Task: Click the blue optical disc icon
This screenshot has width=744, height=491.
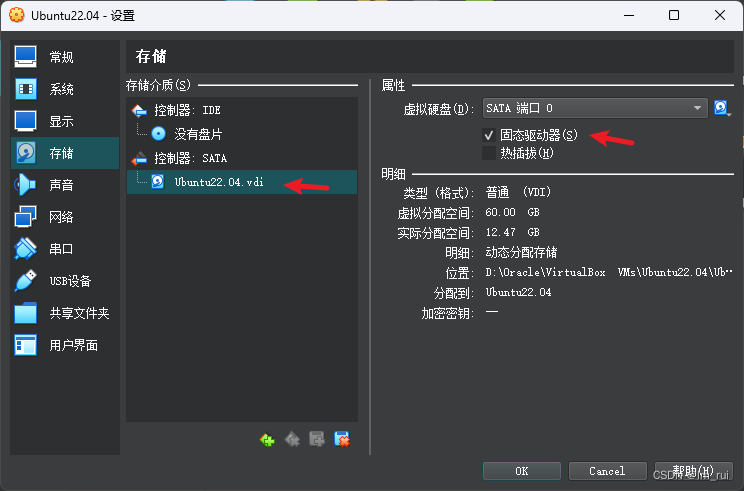Action: [158, 134]
